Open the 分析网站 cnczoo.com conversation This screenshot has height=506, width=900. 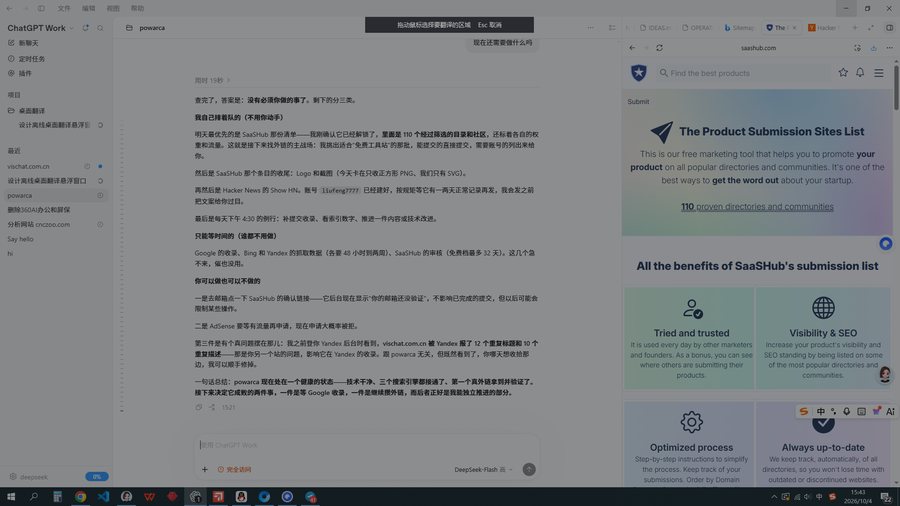pyautogui.click(x=56, y=224)
